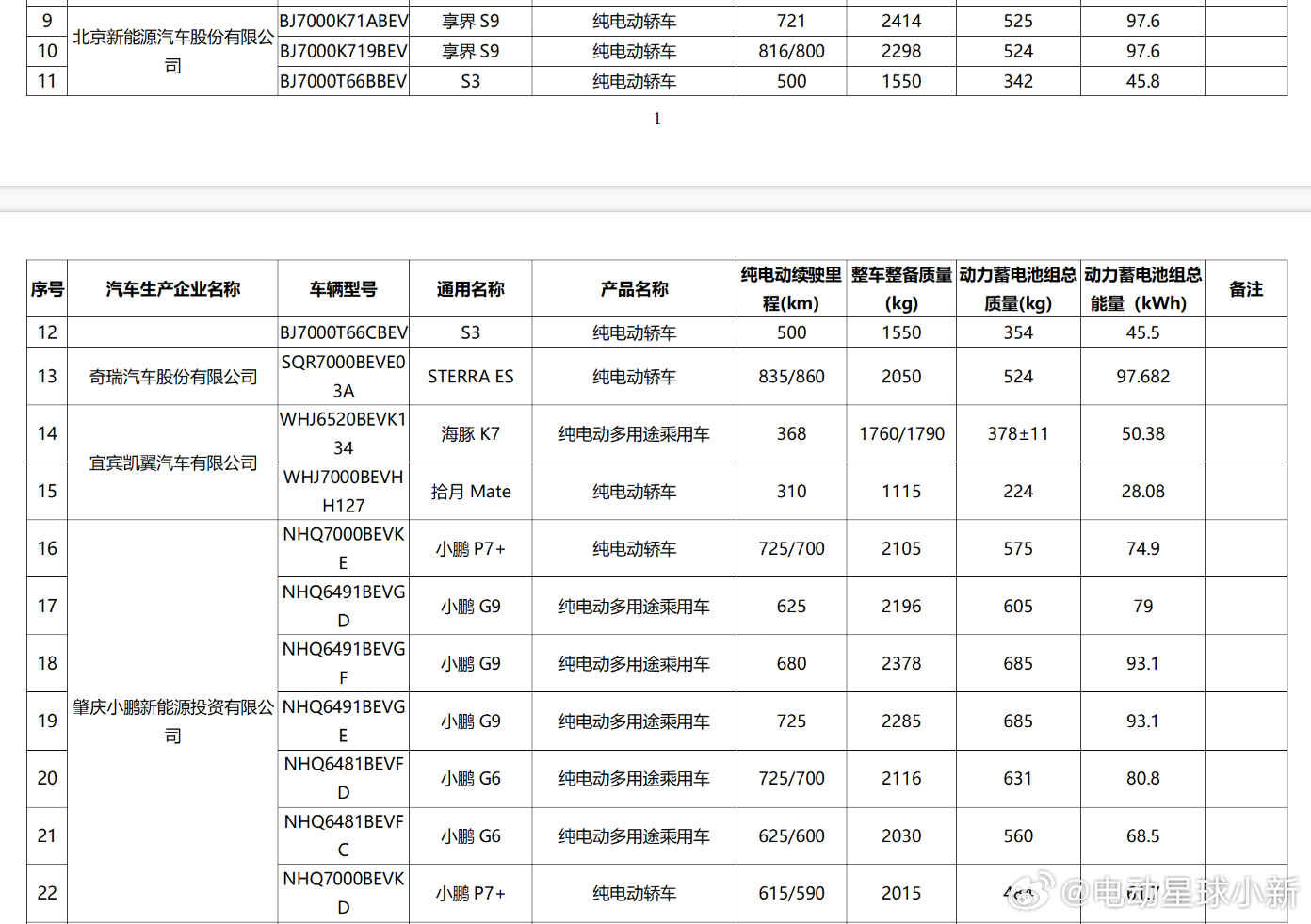Click the 拾月 Mate name cell
The width and height of the screenshot is (1311, 924).
470,492
